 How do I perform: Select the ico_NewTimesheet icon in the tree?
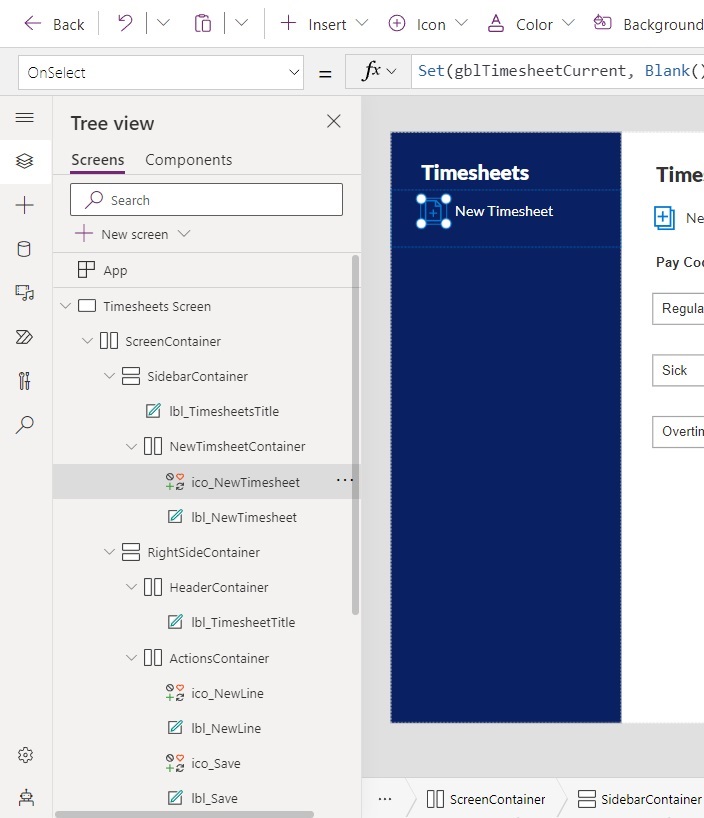point(246,481)
